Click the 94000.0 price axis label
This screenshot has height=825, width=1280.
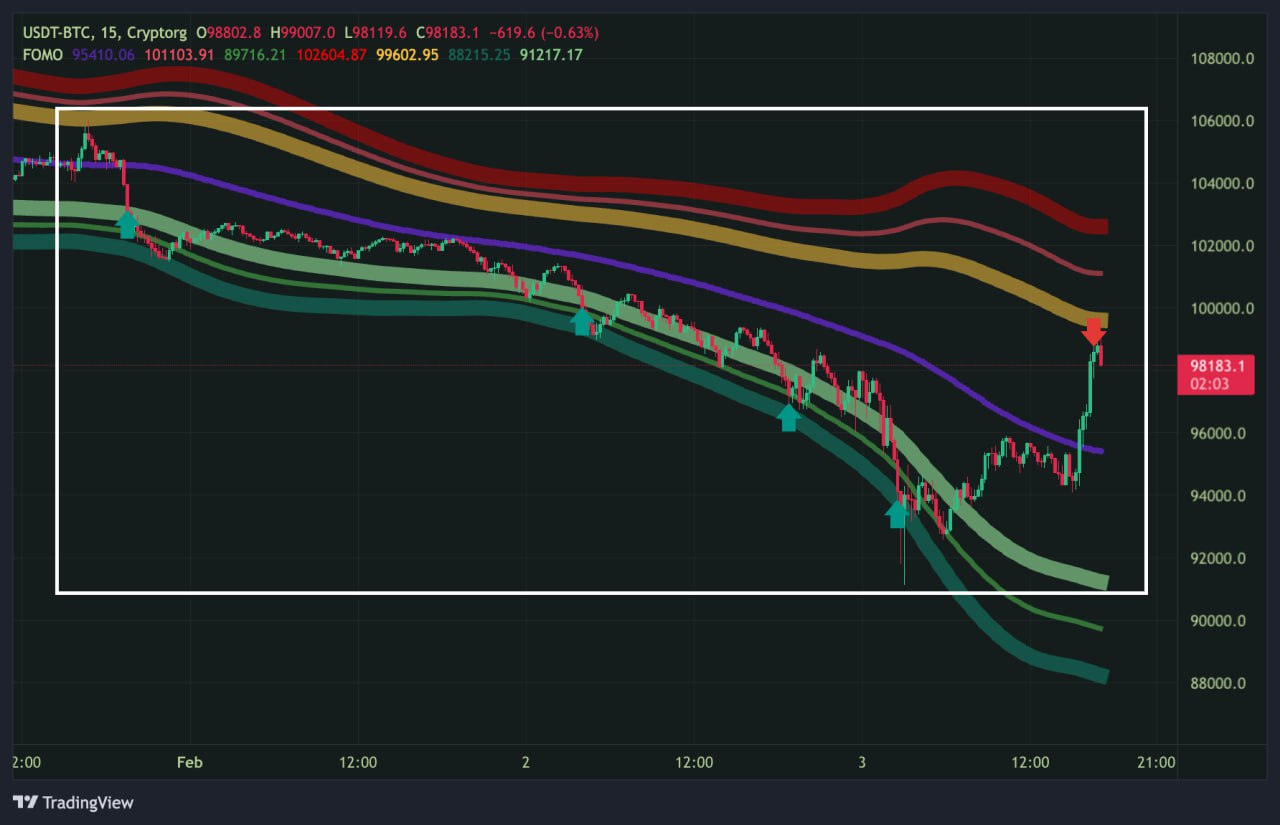[1217, 496]
